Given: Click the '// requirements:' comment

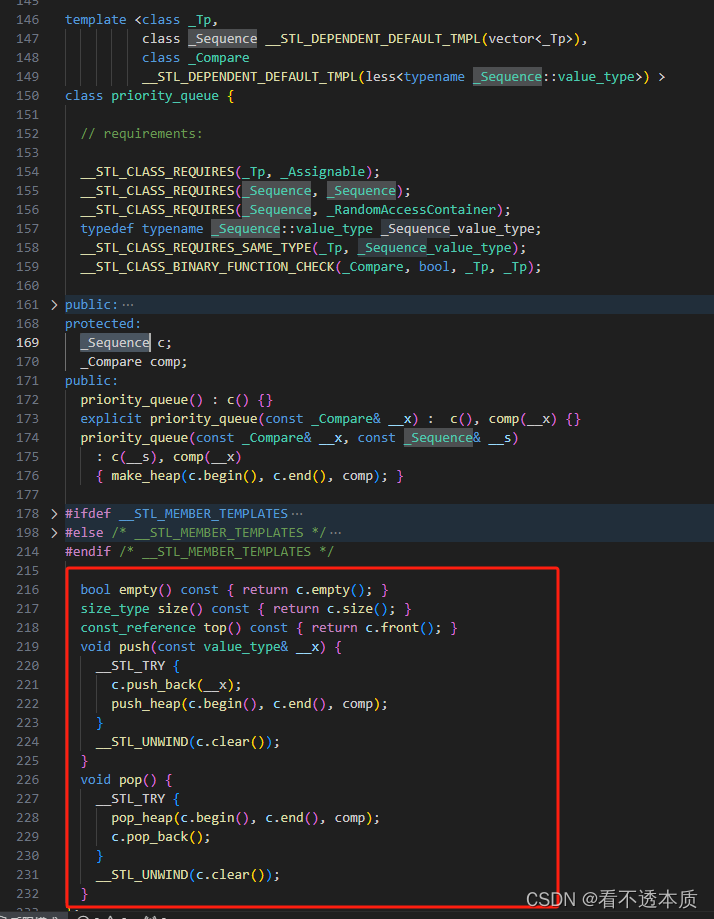Looking at the screenshot, I should tap(141, 134).
